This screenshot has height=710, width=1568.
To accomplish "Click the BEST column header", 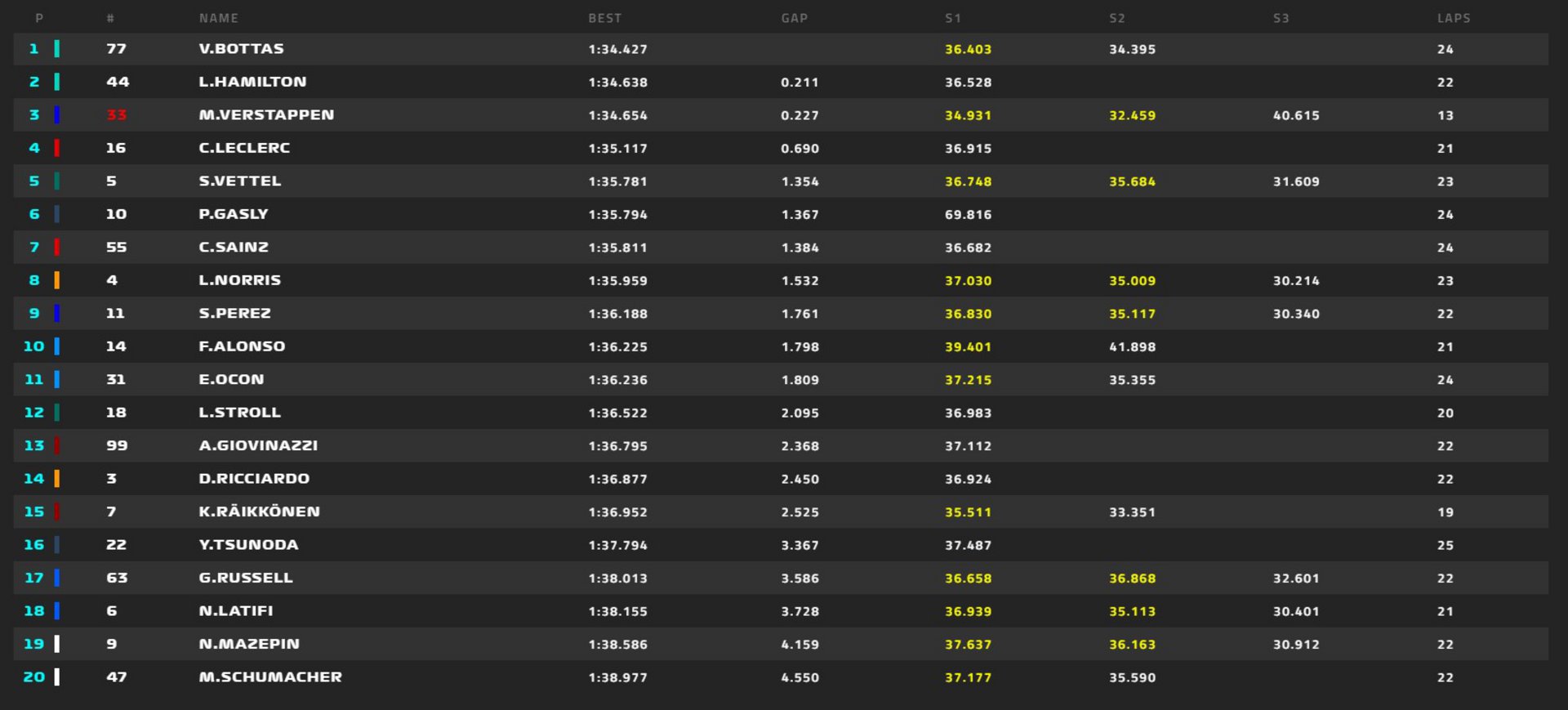I will coord(604,18).
